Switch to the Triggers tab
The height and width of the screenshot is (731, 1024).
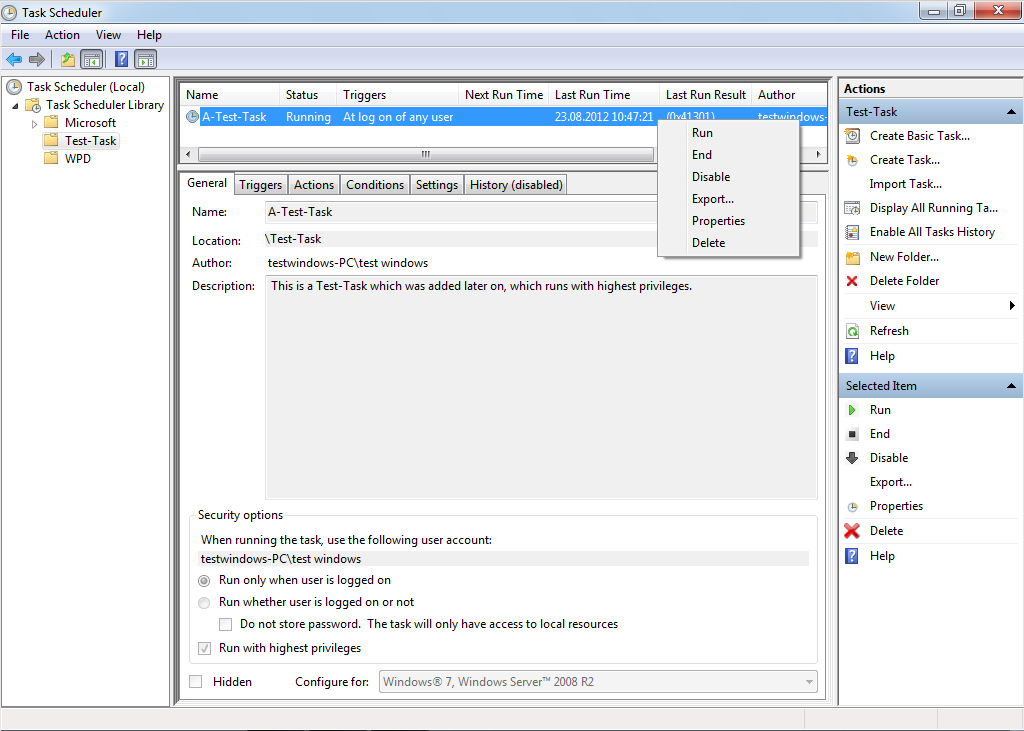[x=260, y=185]
